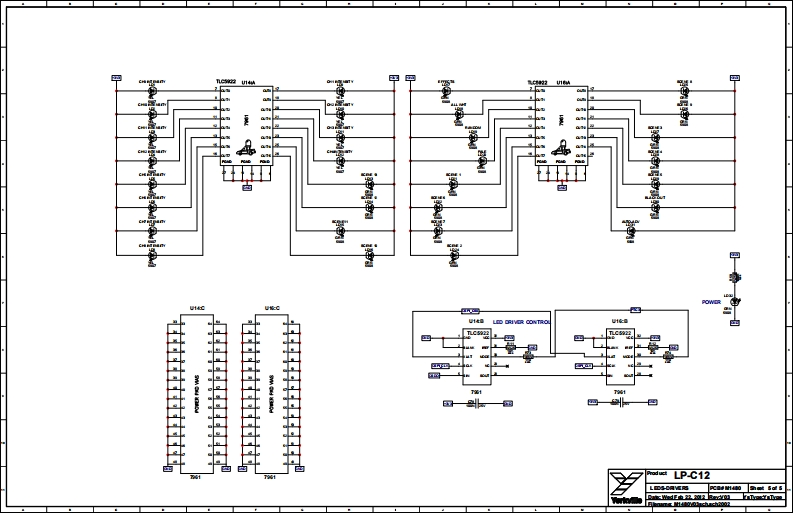Click the POWER LED symbol
The image size is (793, 513).
tap(735, 301)
